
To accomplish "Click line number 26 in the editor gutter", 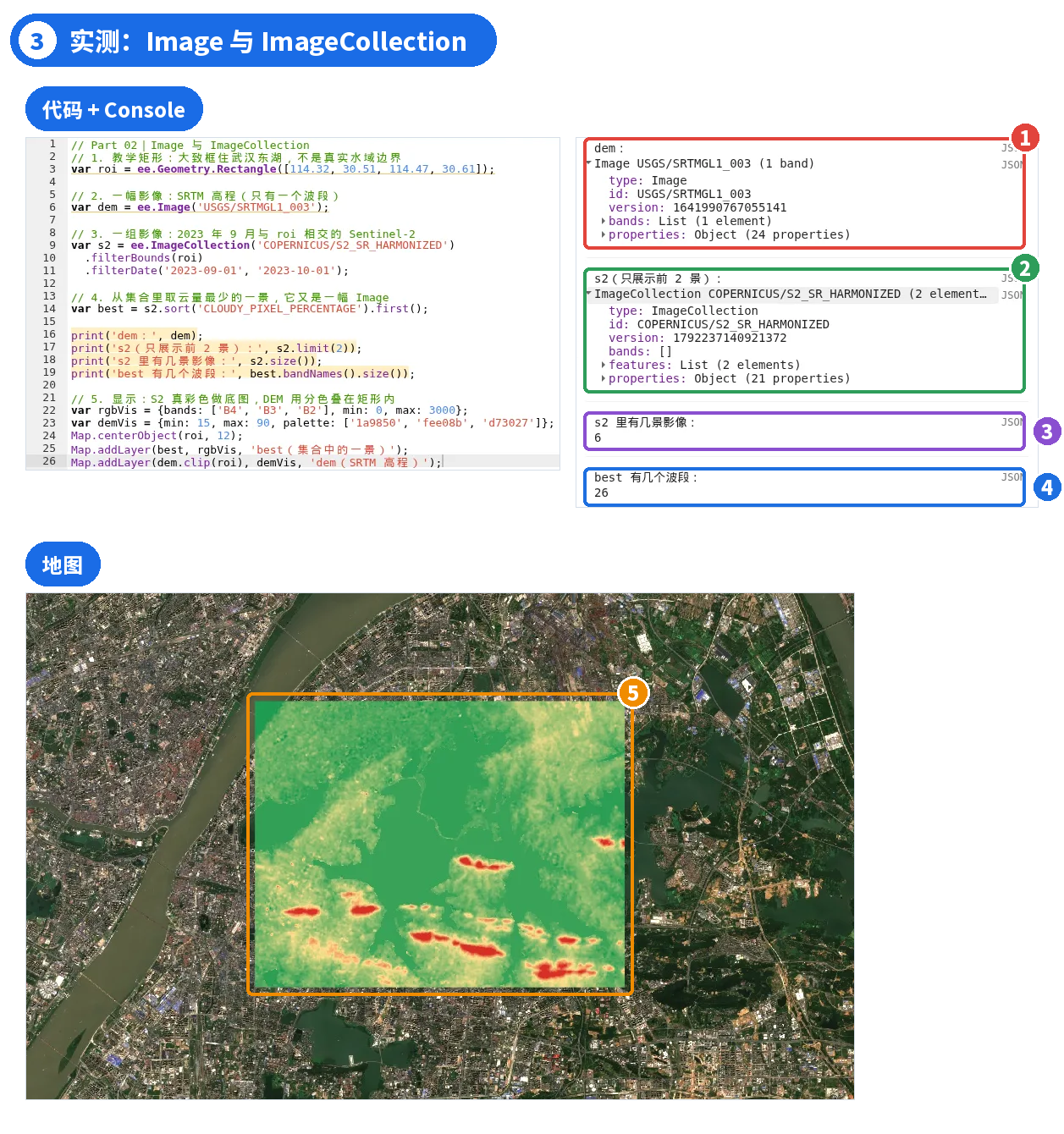I will tap(49, 461).
